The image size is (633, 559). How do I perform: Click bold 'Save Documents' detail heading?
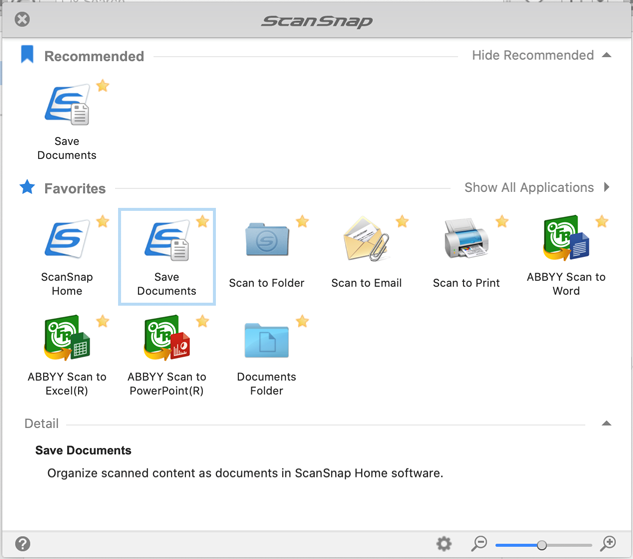click(83, 450)
